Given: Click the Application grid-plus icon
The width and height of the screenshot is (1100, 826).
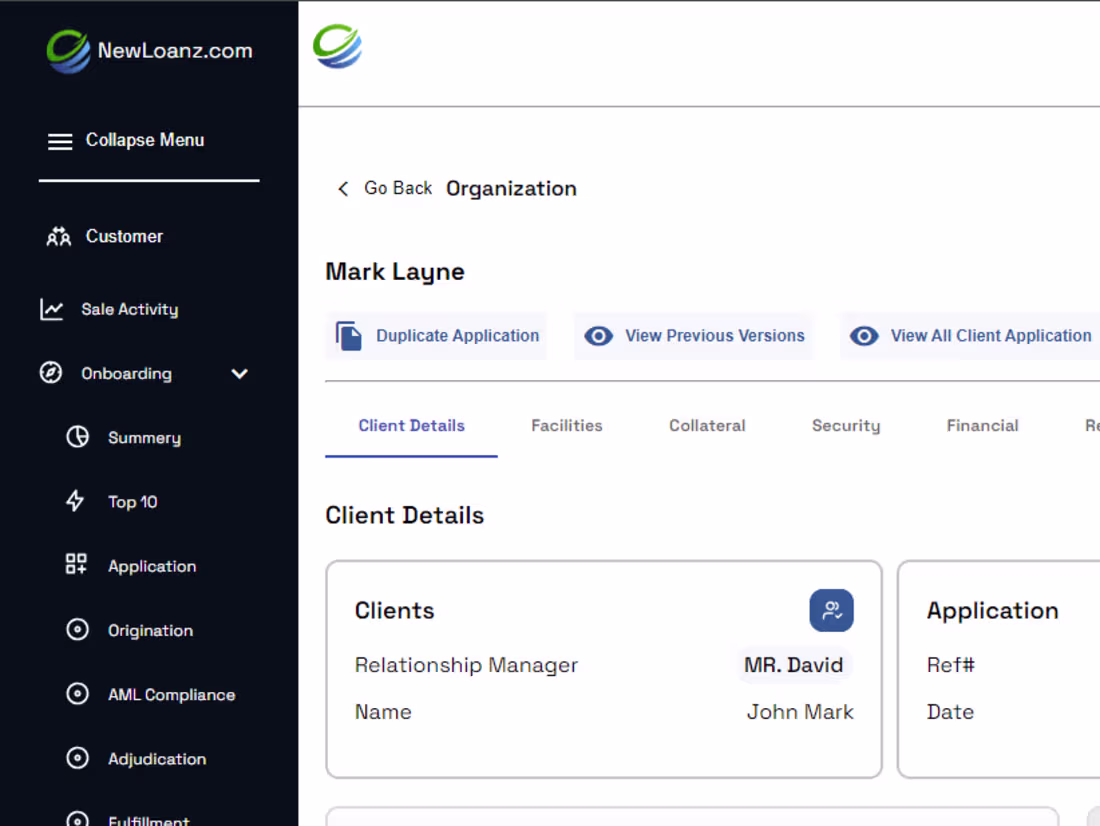Looking at the screenshot, I should [x=76, y=565].
